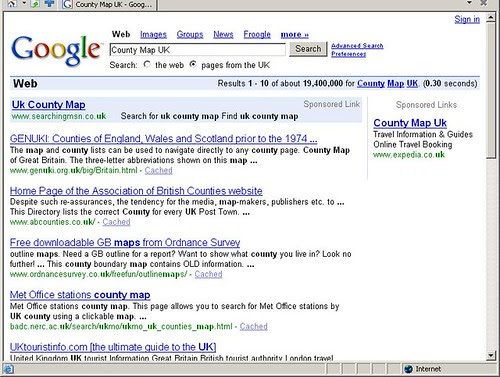Click the scrollbar down arrow

(x=491, y=356)
